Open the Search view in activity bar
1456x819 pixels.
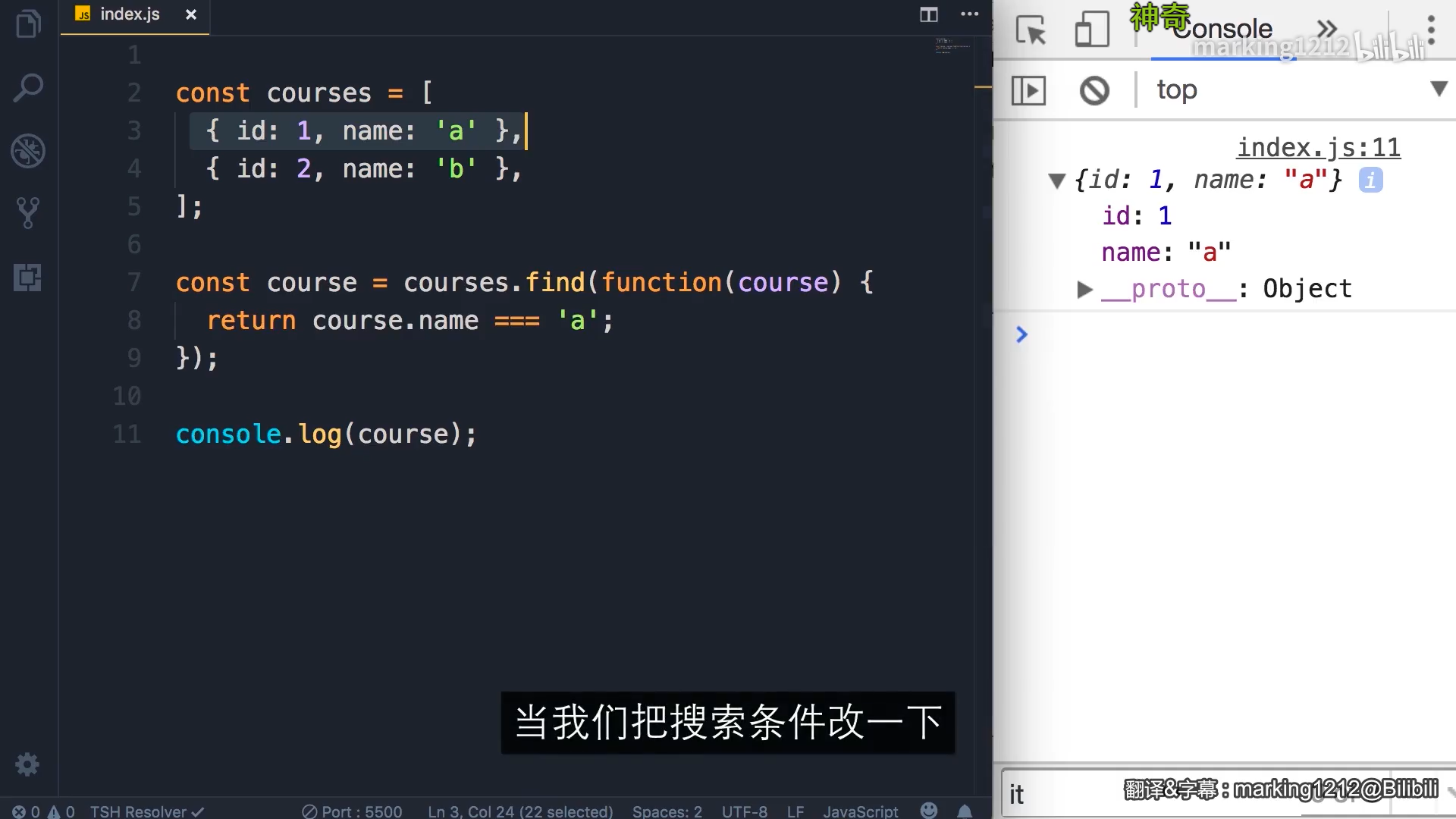28,88
